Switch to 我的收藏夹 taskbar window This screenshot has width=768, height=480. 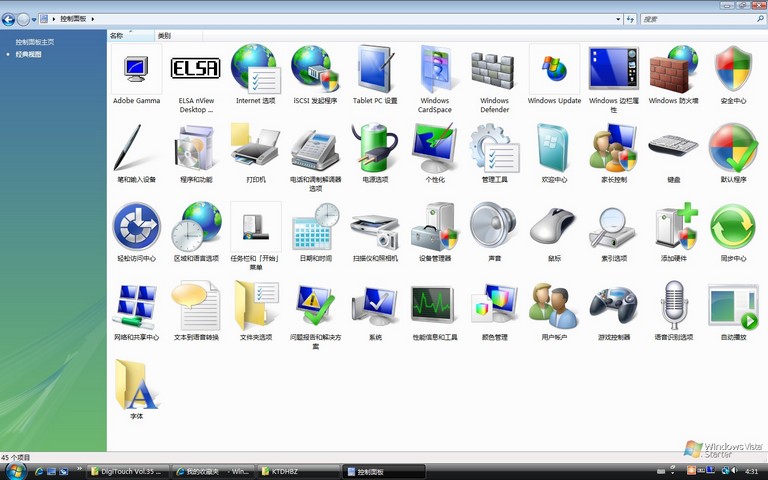click(214, 472)
